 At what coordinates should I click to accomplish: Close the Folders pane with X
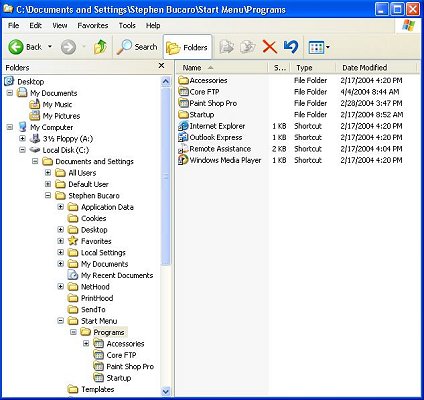(161, 66)
